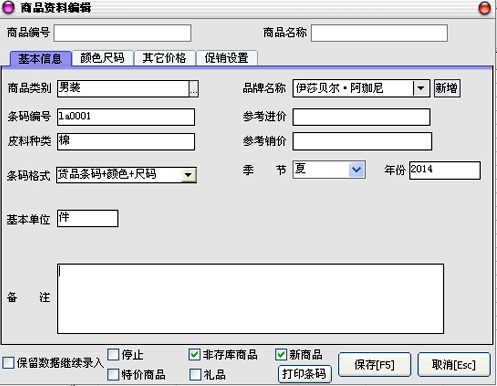
Task: Open the 季节 dropdown showing 夏
Action: 356,170
